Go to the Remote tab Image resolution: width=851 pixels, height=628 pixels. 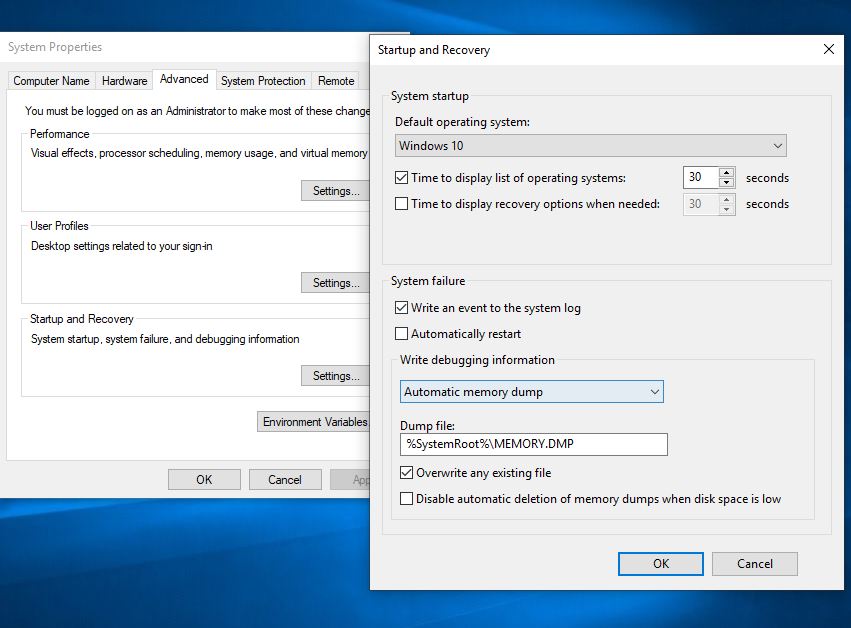pyautogui.click(x=336, y=81)
